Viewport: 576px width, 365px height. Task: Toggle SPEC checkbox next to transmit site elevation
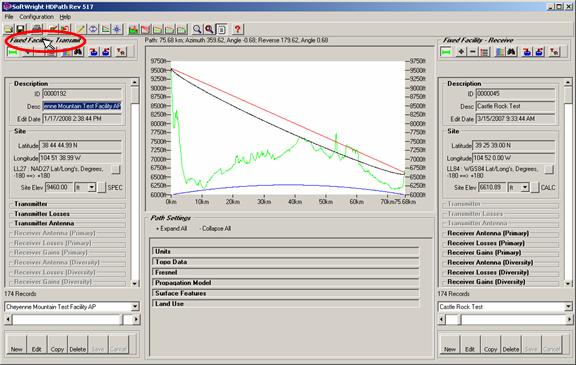pos(102,188)
